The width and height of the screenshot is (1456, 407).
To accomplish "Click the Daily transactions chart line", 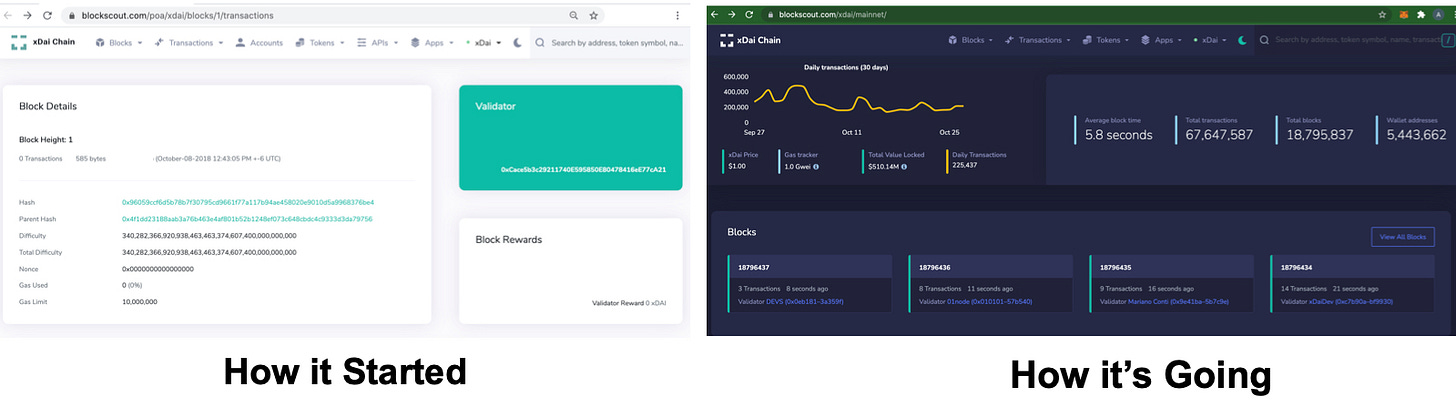I will click(857, 99).
